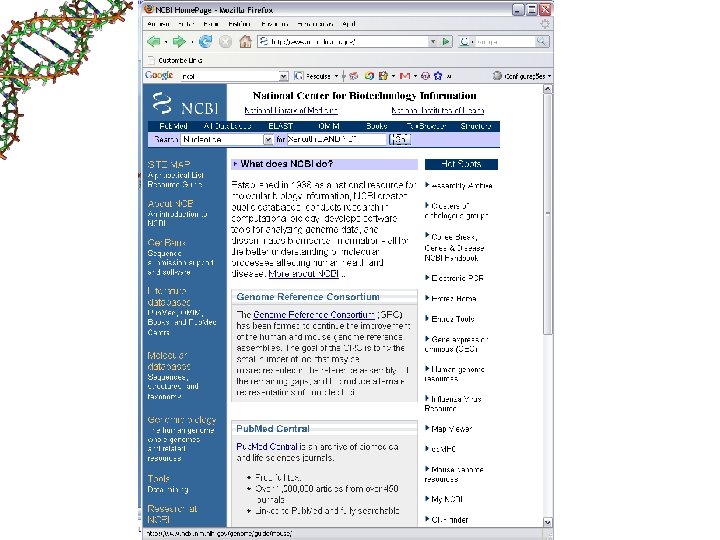
Task: Open the Genome Reference Consortium link
Action: point(314,315)
